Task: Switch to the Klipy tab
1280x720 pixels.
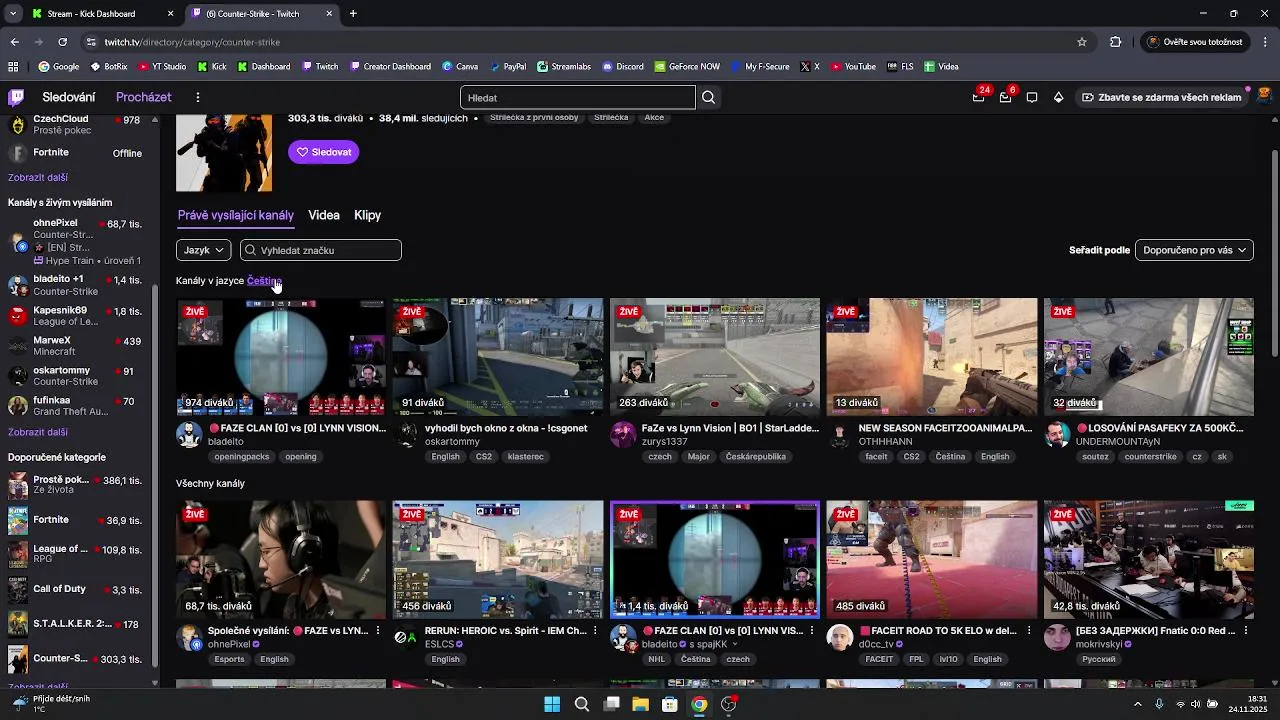Action: (x=367, y=215)
